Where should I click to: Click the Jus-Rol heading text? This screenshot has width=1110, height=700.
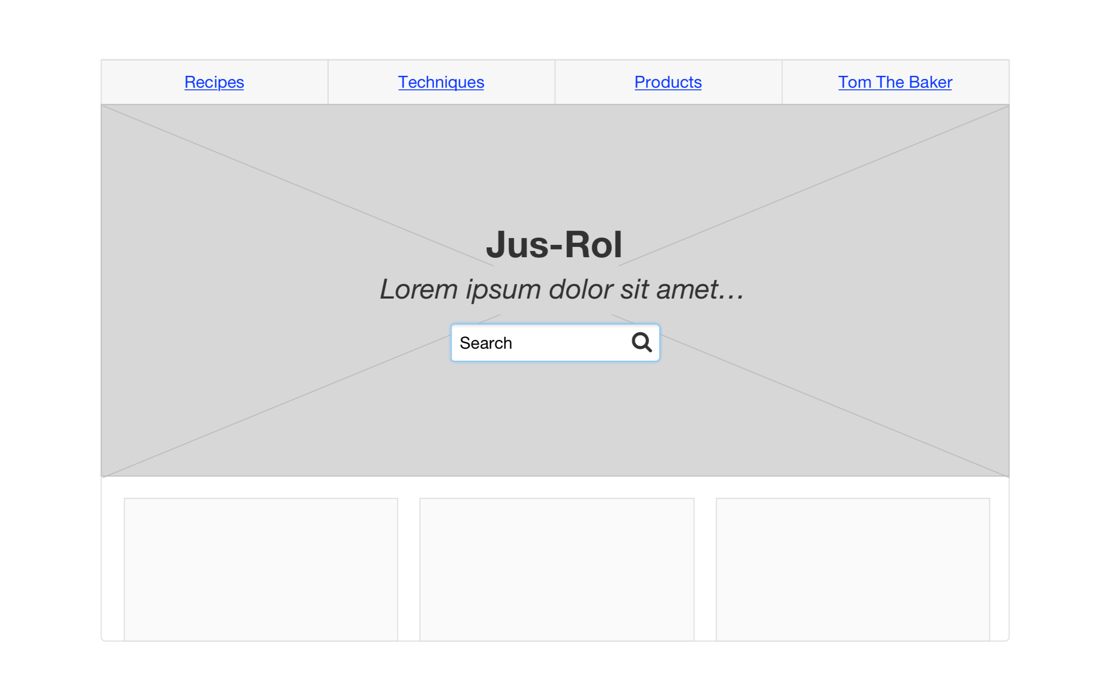[554, 245]
